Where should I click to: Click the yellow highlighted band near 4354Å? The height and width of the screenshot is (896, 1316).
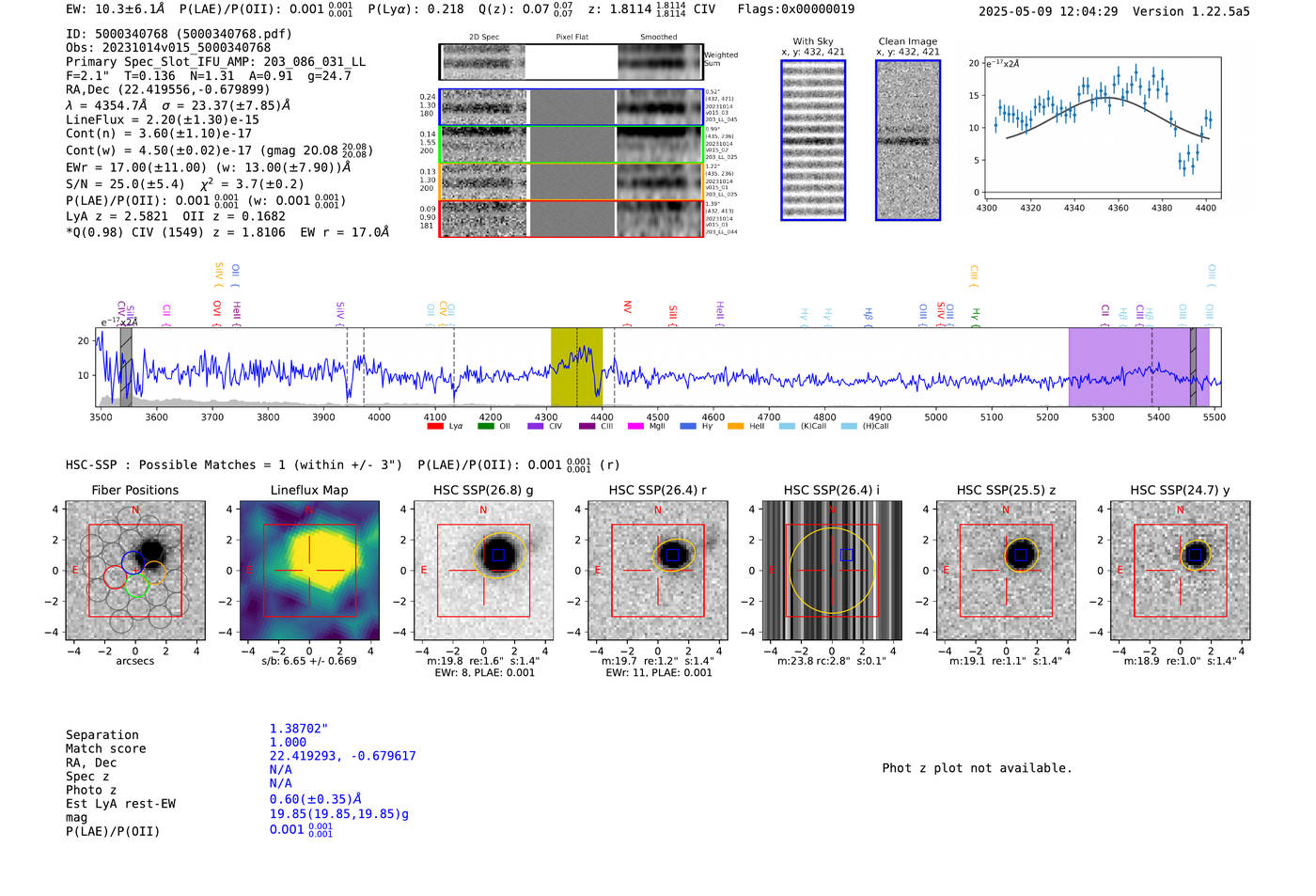pos(576,367)
